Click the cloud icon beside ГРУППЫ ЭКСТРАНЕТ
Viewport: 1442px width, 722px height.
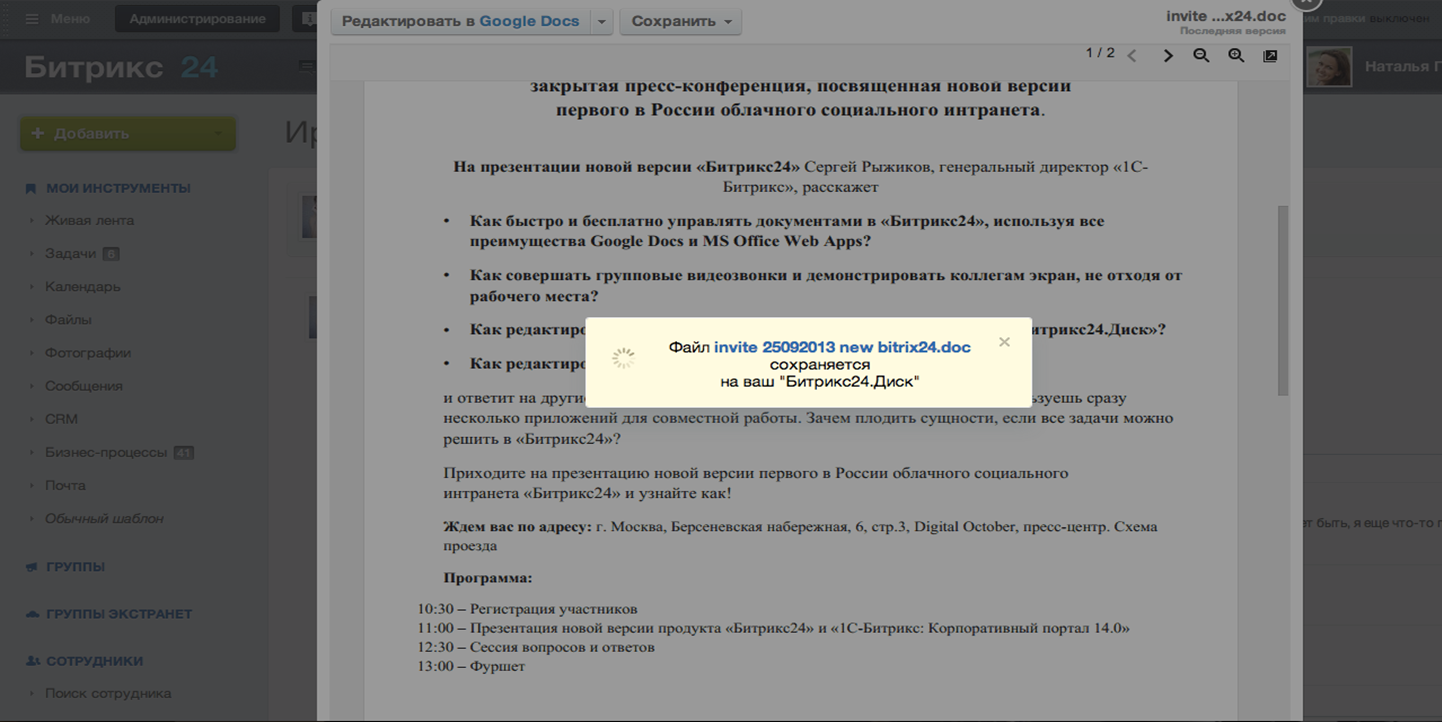pos(32,613)
